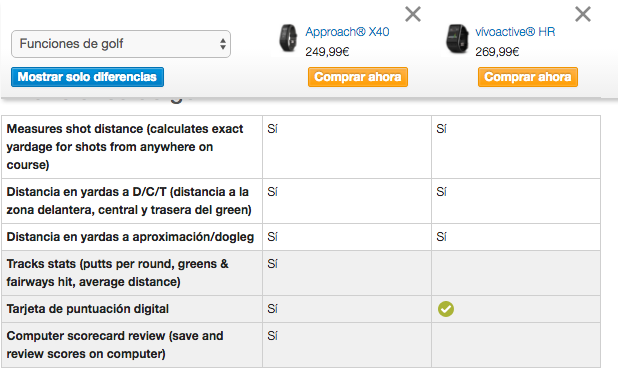Remove vívoactive HR from comparison
Viewport: 618px width, 375px height.
point(583,14)
